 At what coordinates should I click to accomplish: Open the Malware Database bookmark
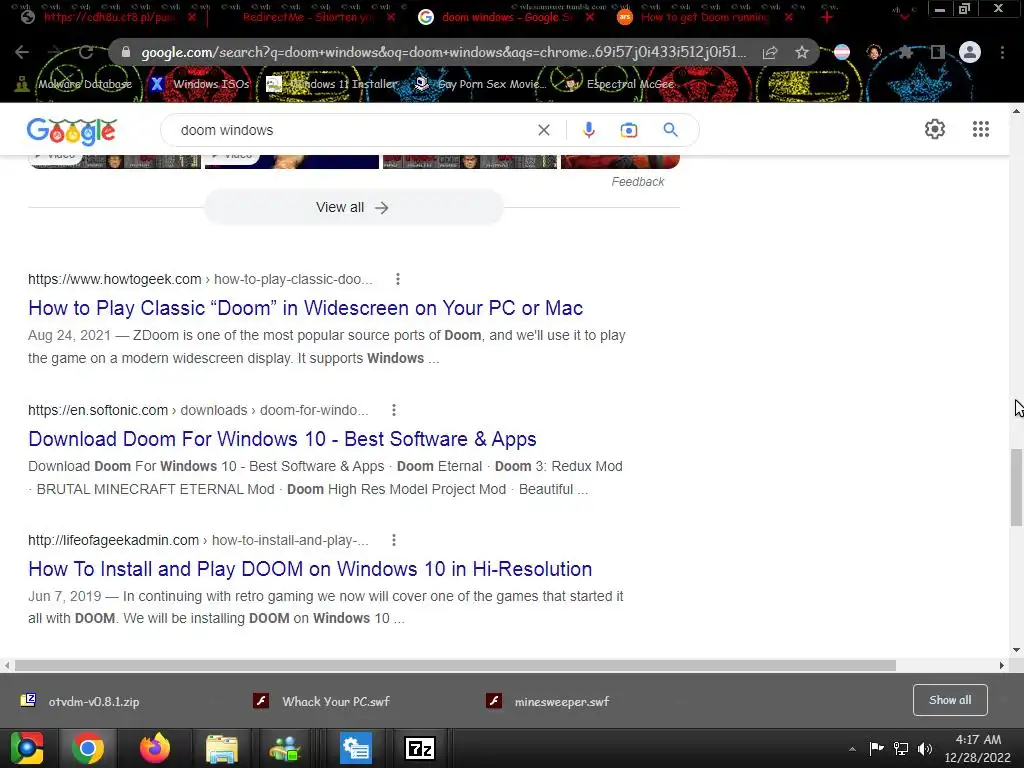(73, 84)
